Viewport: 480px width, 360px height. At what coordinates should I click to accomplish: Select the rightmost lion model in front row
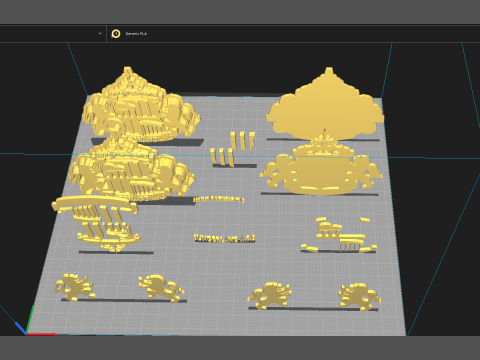359,297
